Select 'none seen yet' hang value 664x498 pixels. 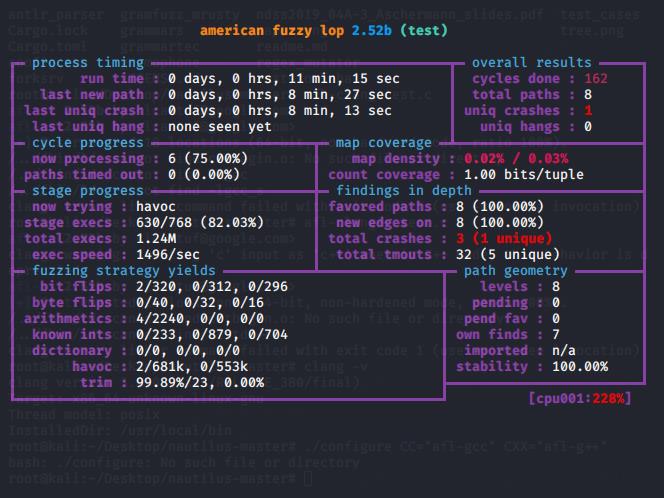220,127
